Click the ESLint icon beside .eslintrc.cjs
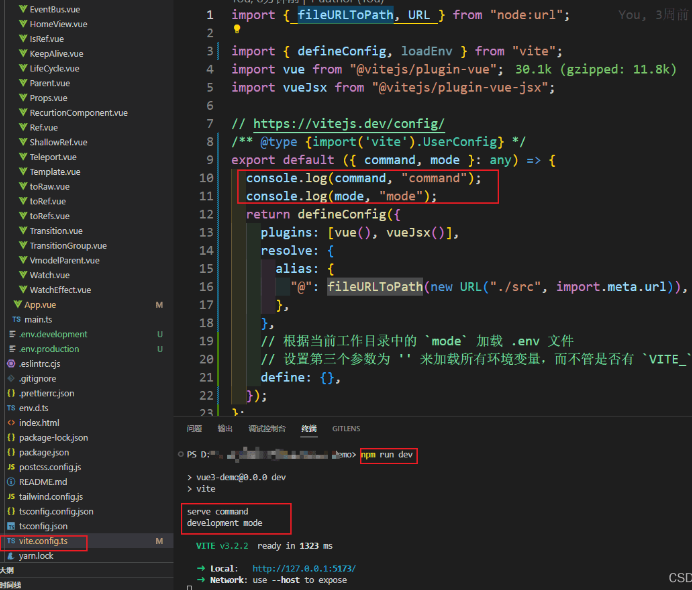Viewport: 692px width, 590px height. pyautogui.click(x=11, y=364)
